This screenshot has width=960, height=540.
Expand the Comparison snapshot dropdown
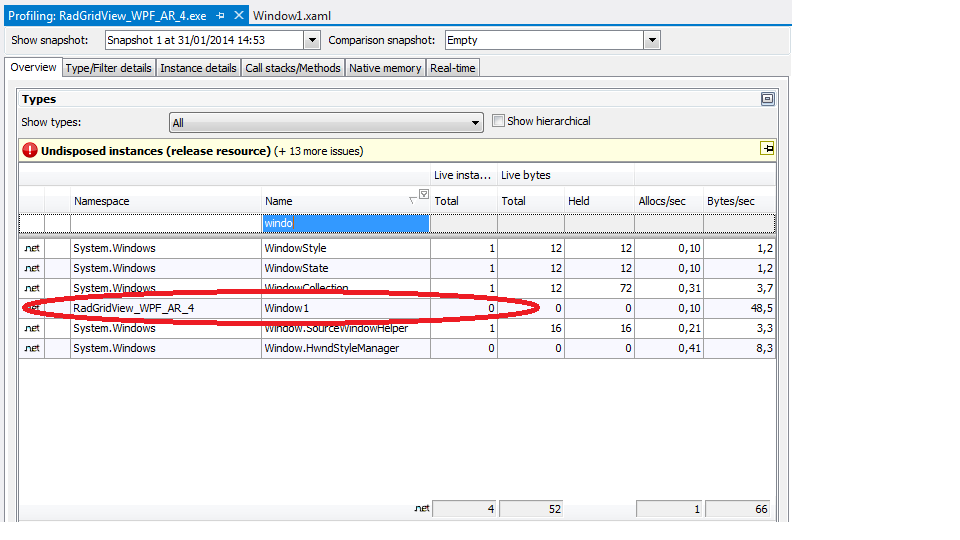(x=652, y=40)
